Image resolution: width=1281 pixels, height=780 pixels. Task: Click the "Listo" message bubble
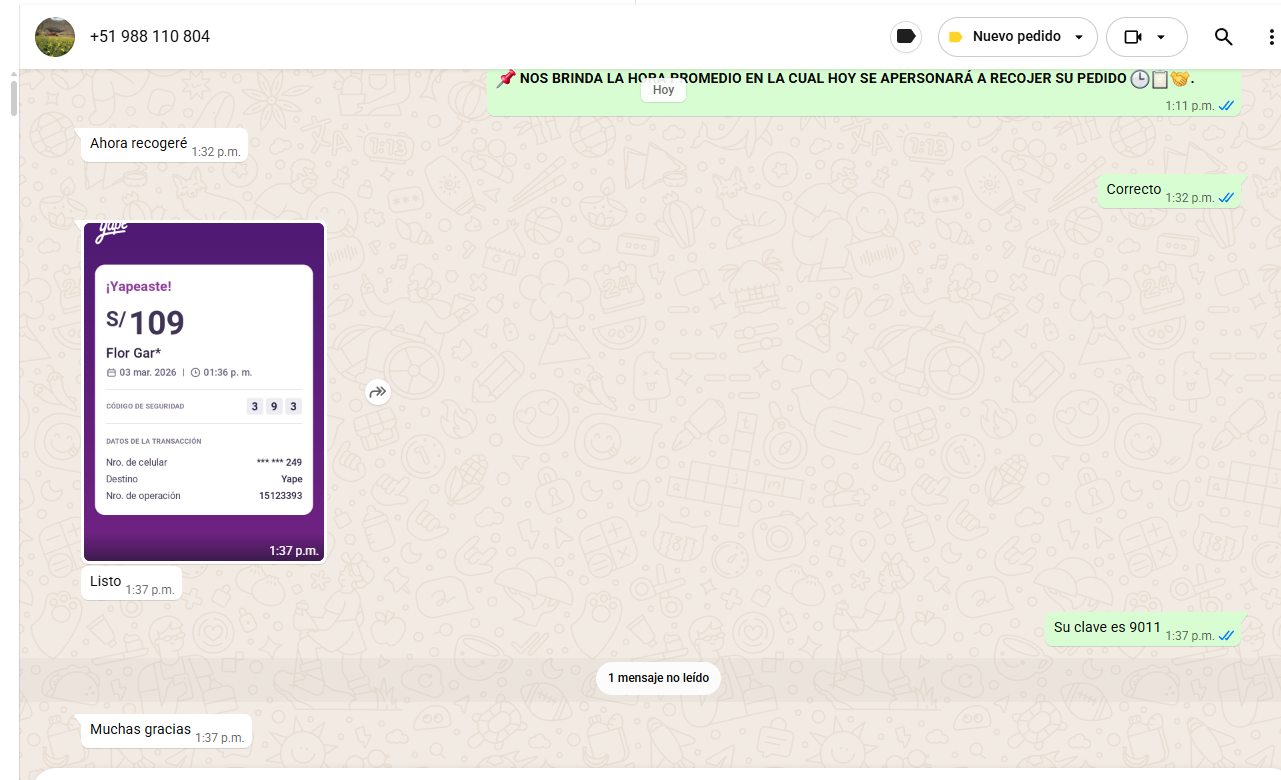tap(106, 582)
